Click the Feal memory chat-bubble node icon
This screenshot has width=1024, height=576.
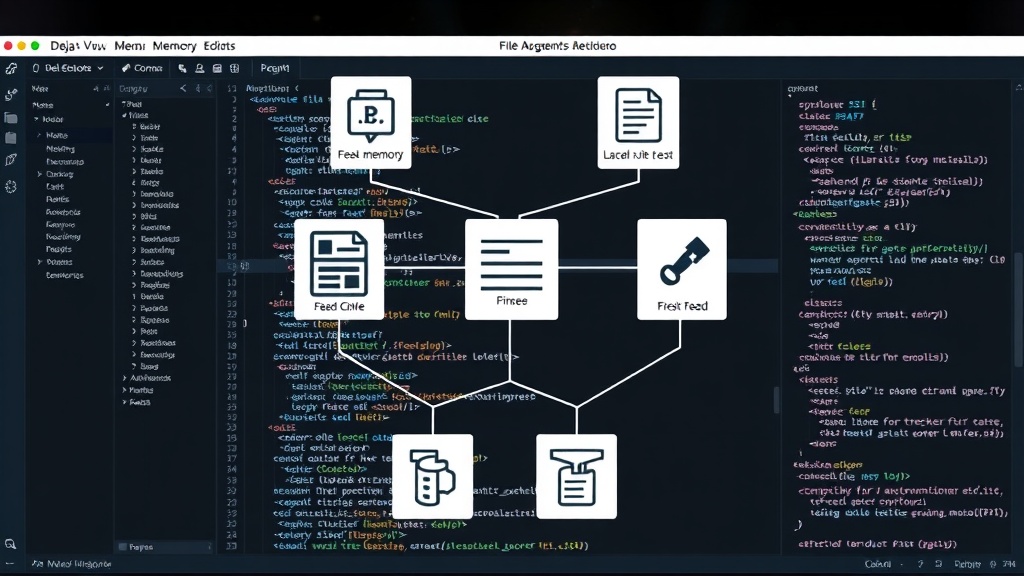point(370,116)
